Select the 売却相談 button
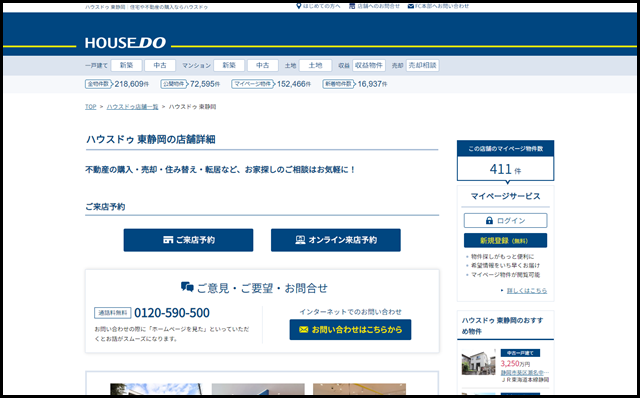The width and height of the screenshot is (640, 398). (x=422, y=65)
